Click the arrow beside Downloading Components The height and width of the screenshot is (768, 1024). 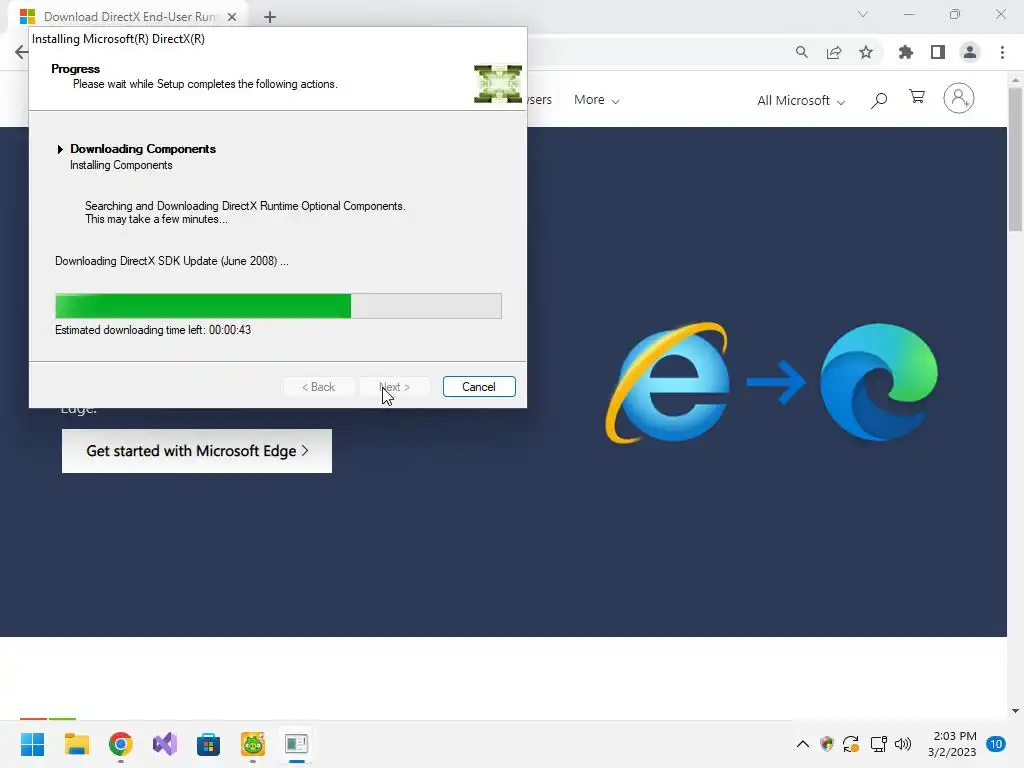pos(60,150)
